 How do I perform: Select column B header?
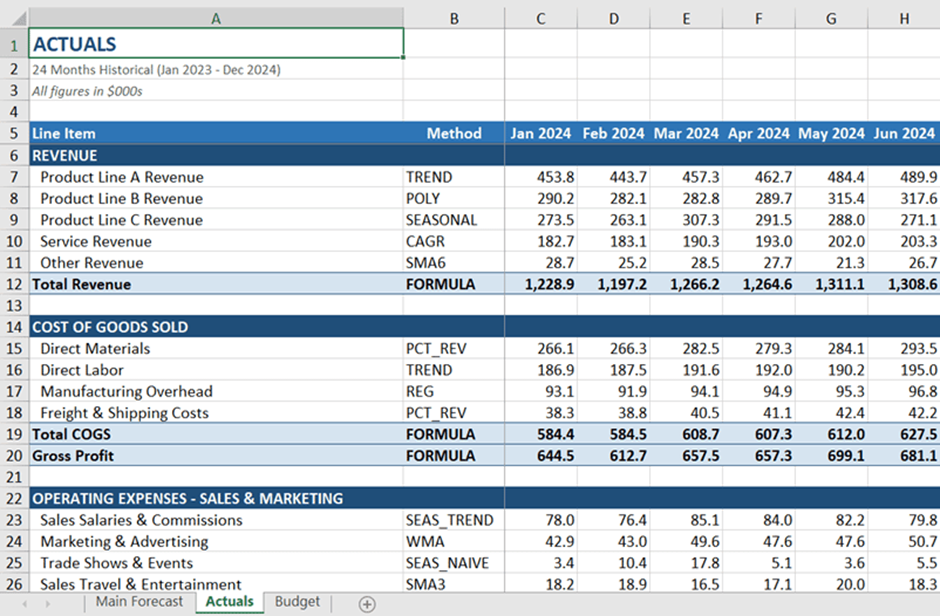[x=454, y=18]
